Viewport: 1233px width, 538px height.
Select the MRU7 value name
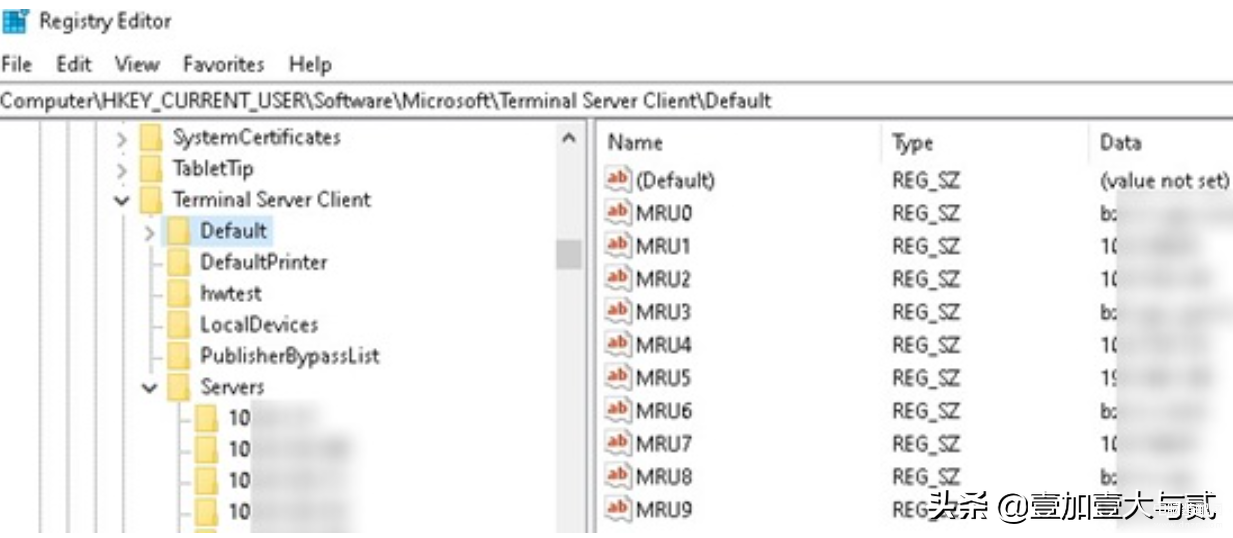pos(664,445)
